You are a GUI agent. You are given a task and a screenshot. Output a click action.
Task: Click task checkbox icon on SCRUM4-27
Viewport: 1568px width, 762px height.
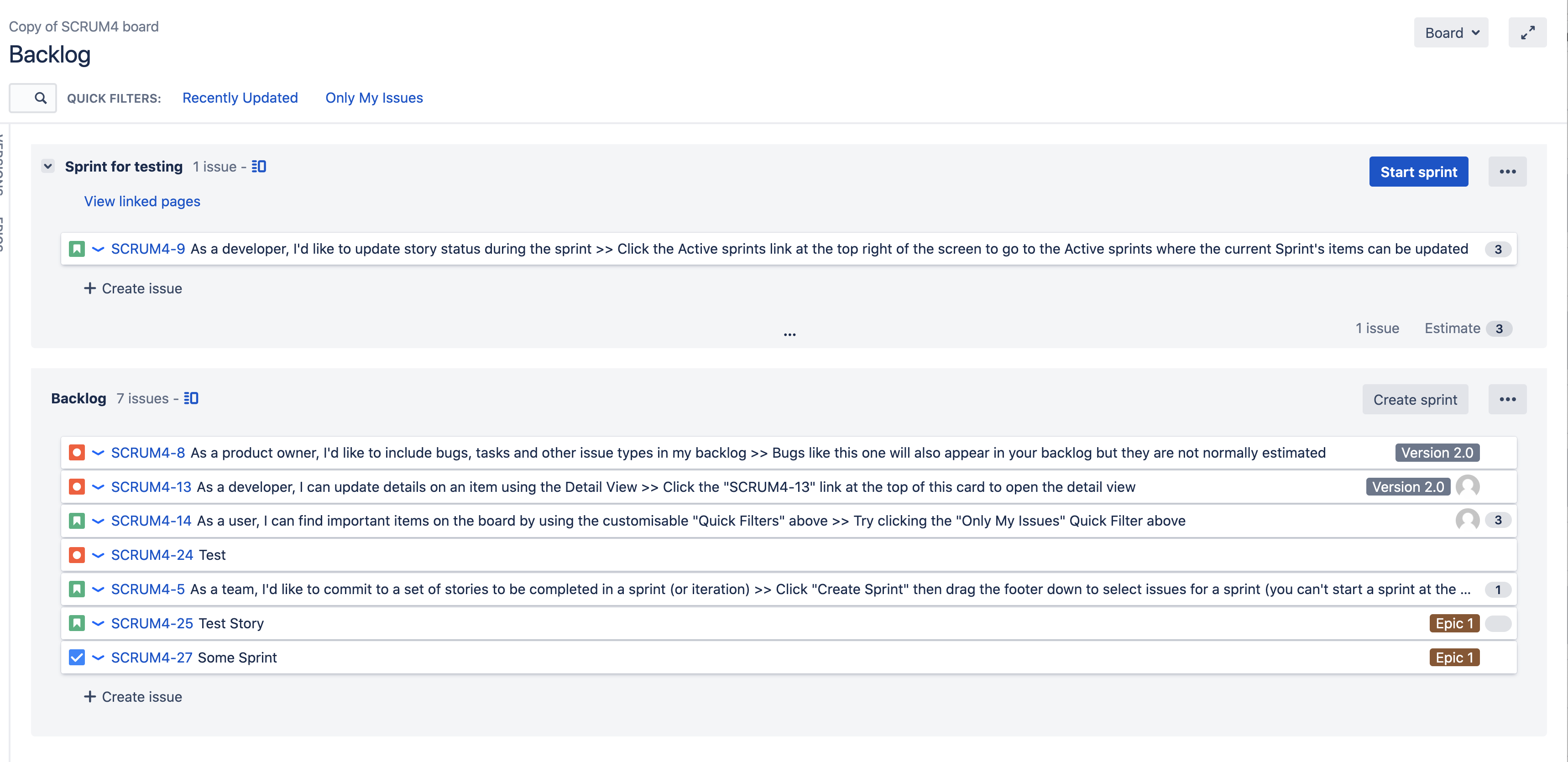tap(77, 658)
